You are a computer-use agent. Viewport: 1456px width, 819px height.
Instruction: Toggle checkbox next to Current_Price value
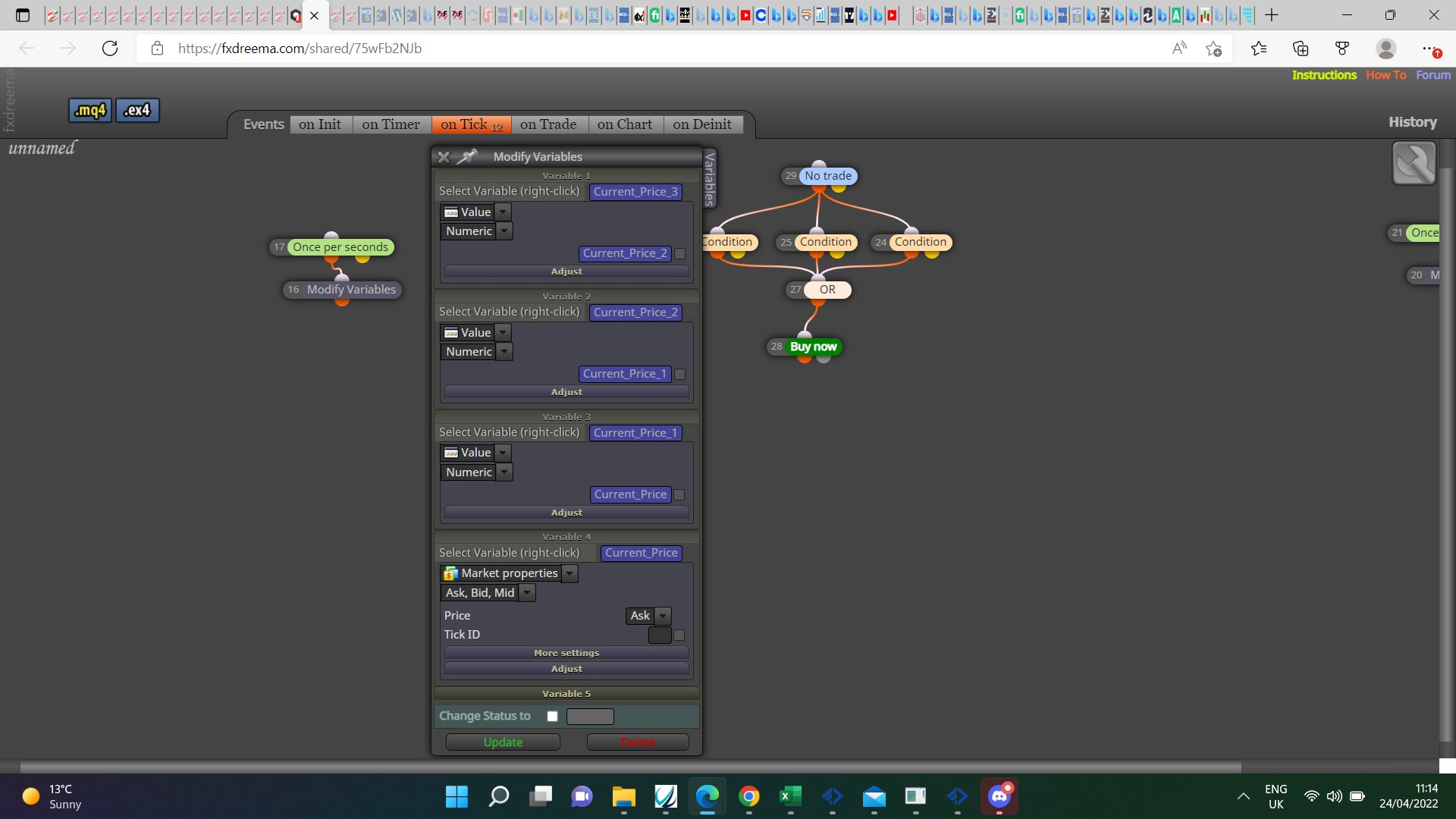point(679,495)
